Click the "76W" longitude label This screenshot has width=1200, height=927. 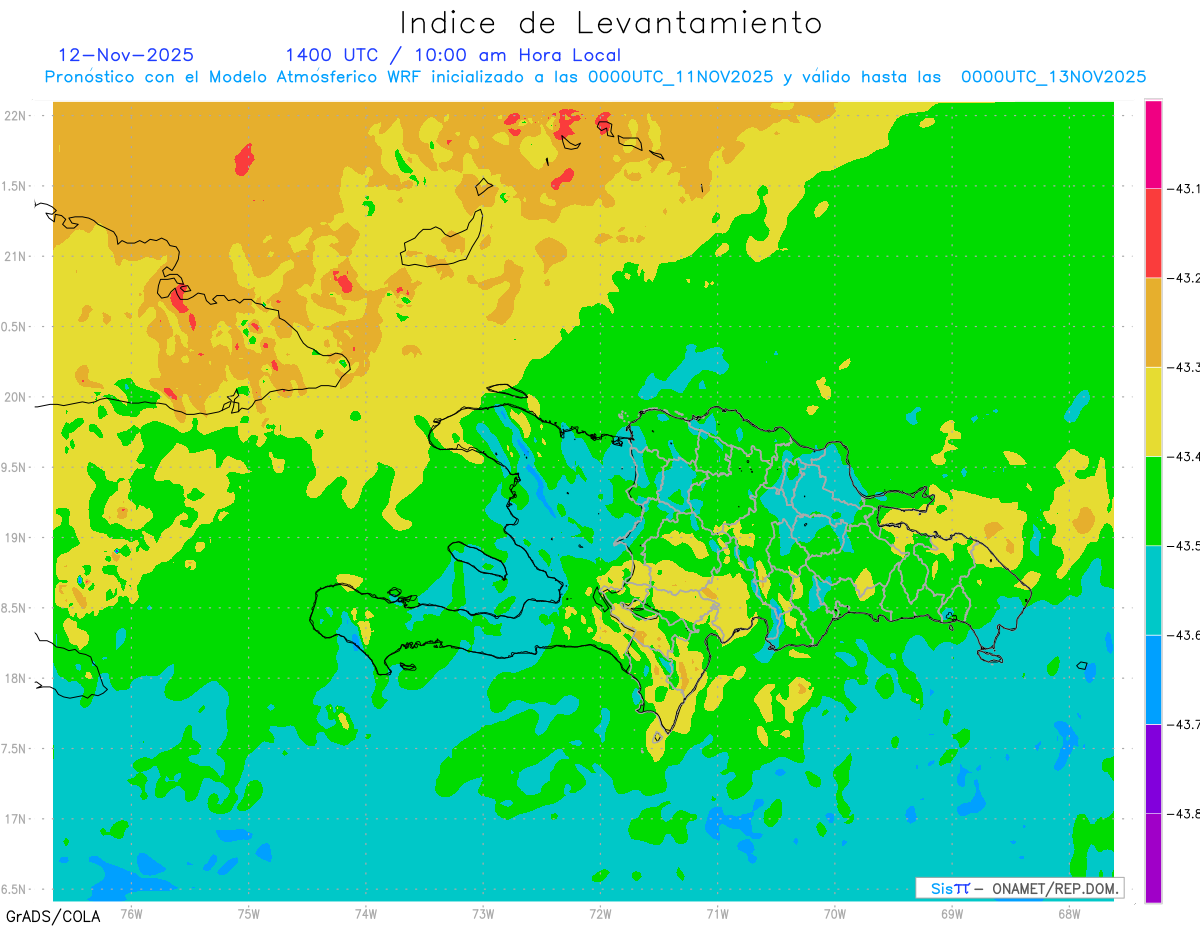click(x=131, y=913)
